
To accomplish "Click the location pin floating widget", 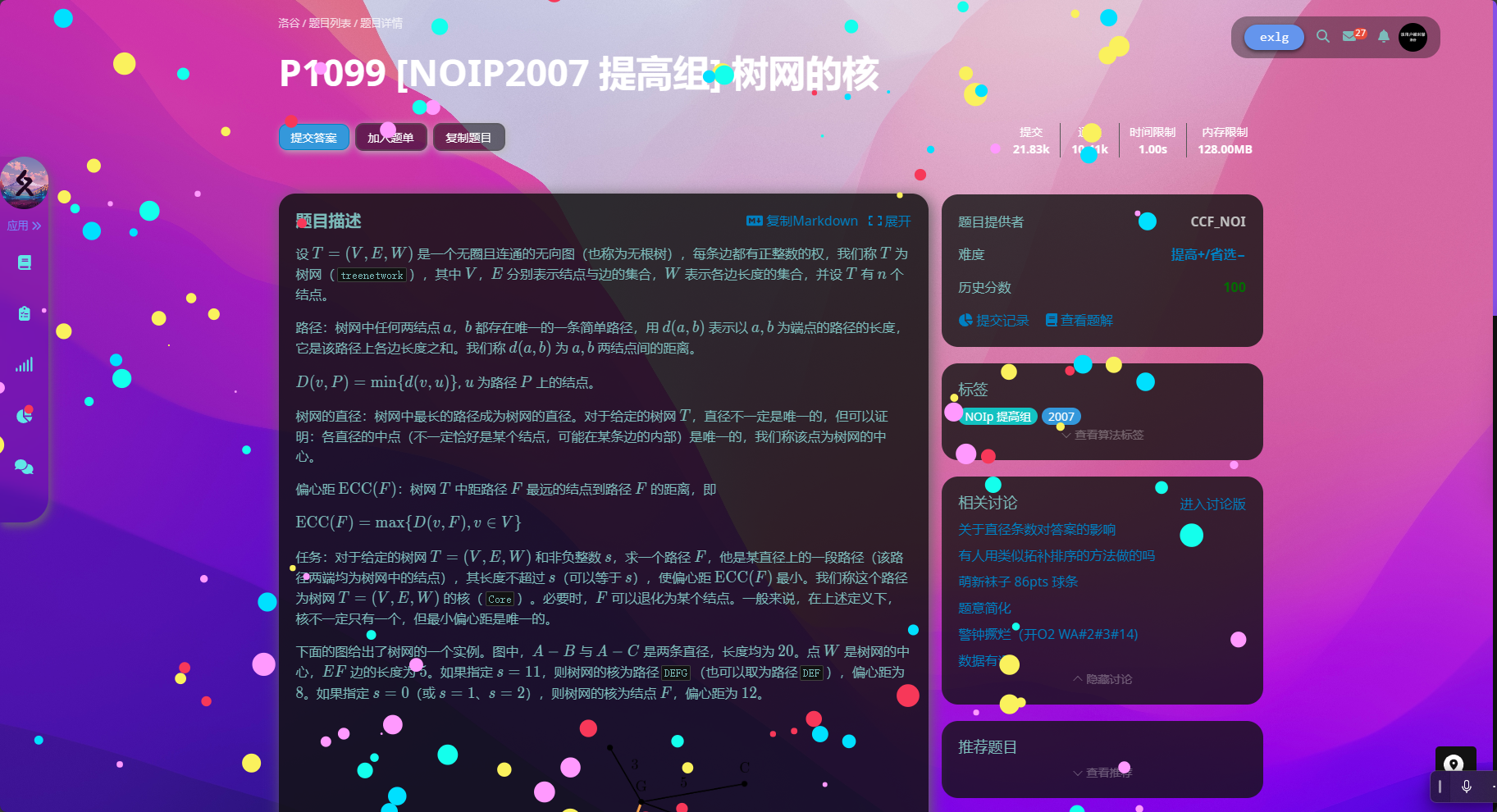I will pos(1454,764).
